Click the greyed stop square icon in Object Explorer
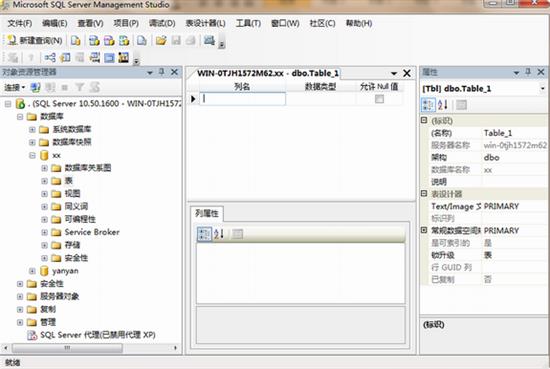This screenshot has width=550, height=369. pos(65,87)
